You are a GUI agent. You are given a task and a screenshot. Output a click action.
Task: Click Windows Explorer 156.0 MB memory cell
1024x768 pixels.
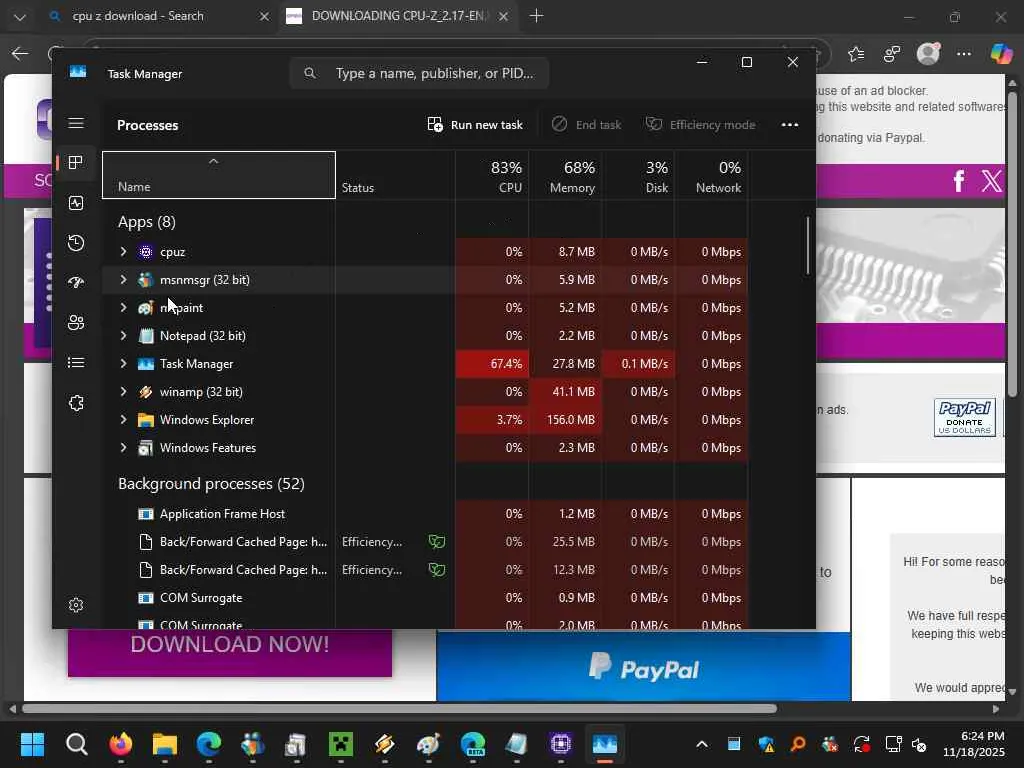566,420
